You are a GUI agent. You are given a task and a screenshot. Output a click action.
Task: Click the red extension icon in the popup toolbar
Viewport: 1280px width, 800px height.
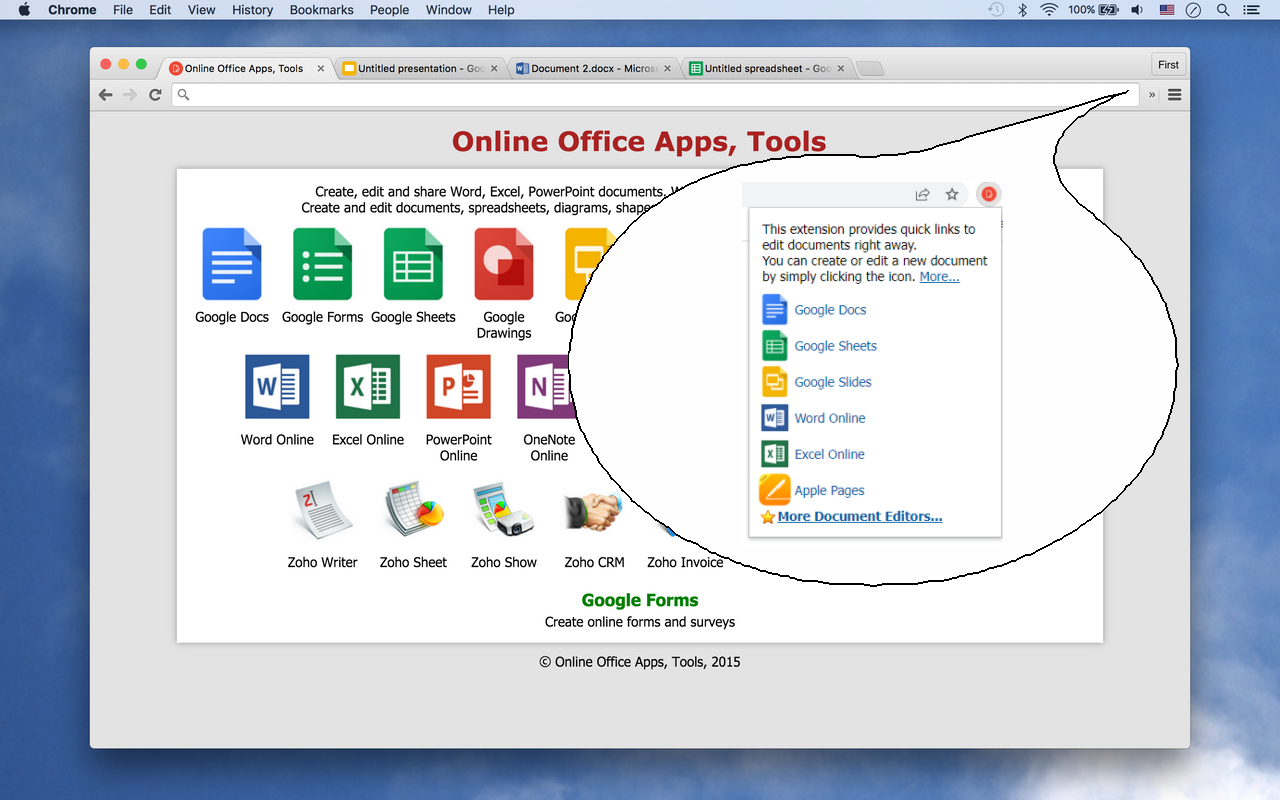coord(988,194)
